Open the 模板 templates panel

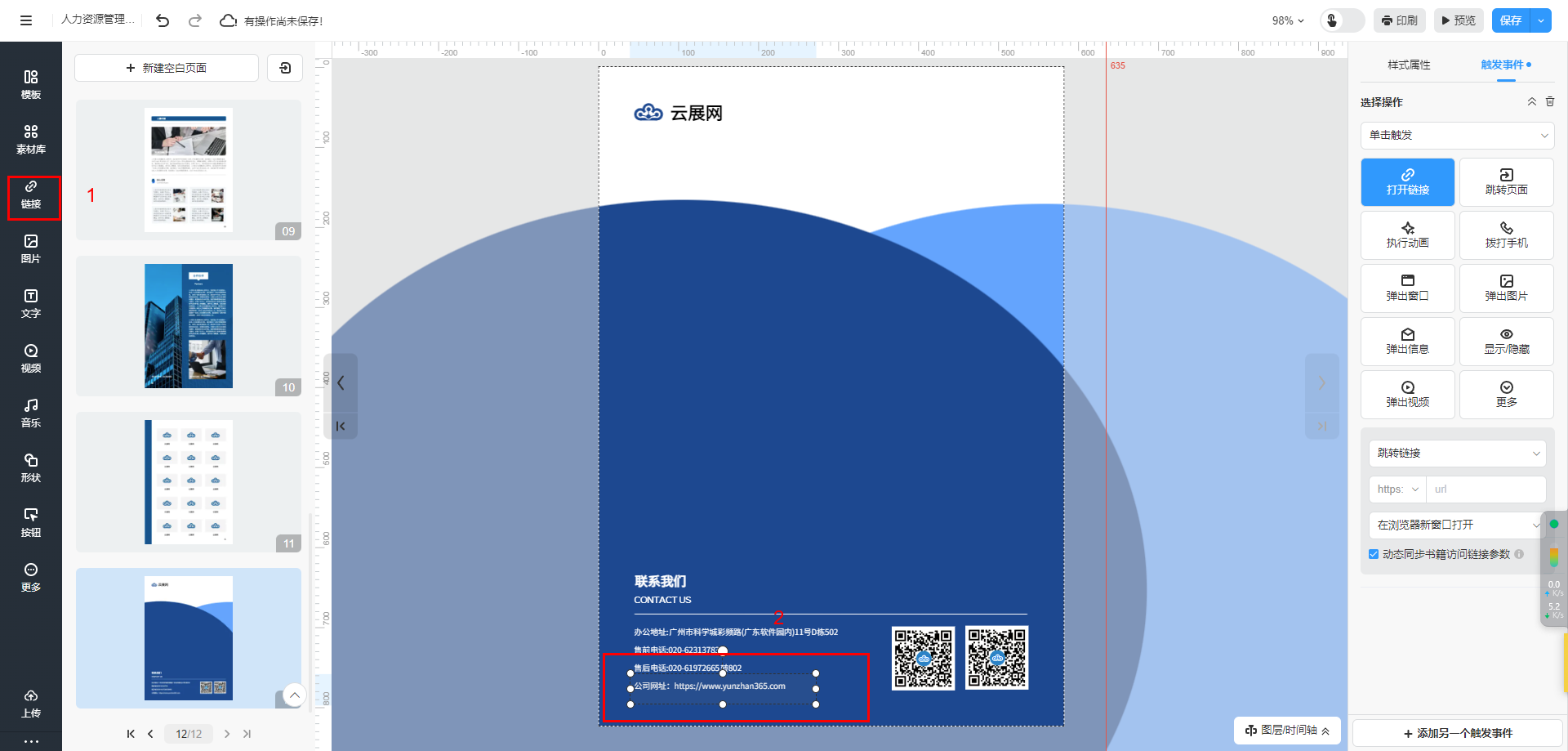coord(31,84)
